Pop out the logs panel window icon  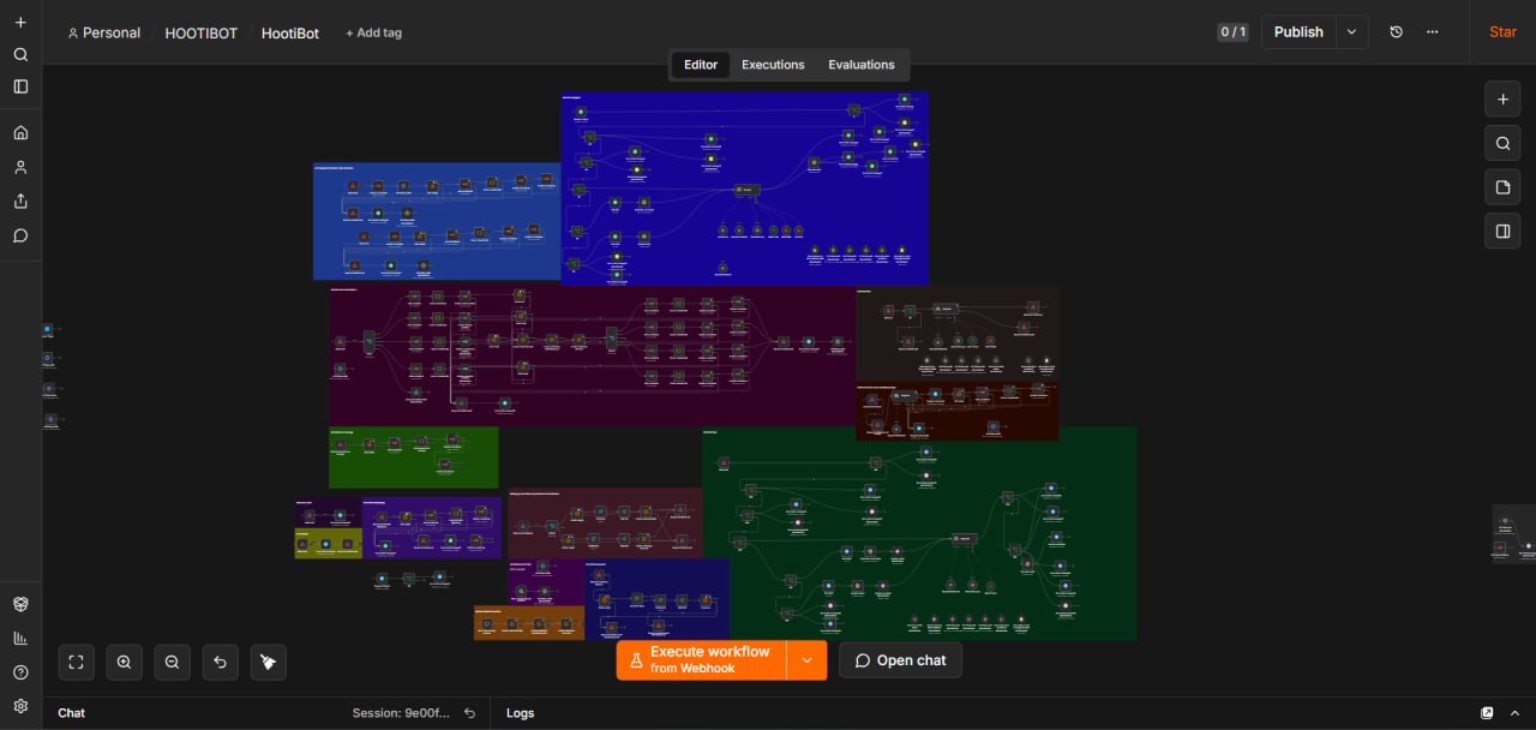coord(1487,713)
